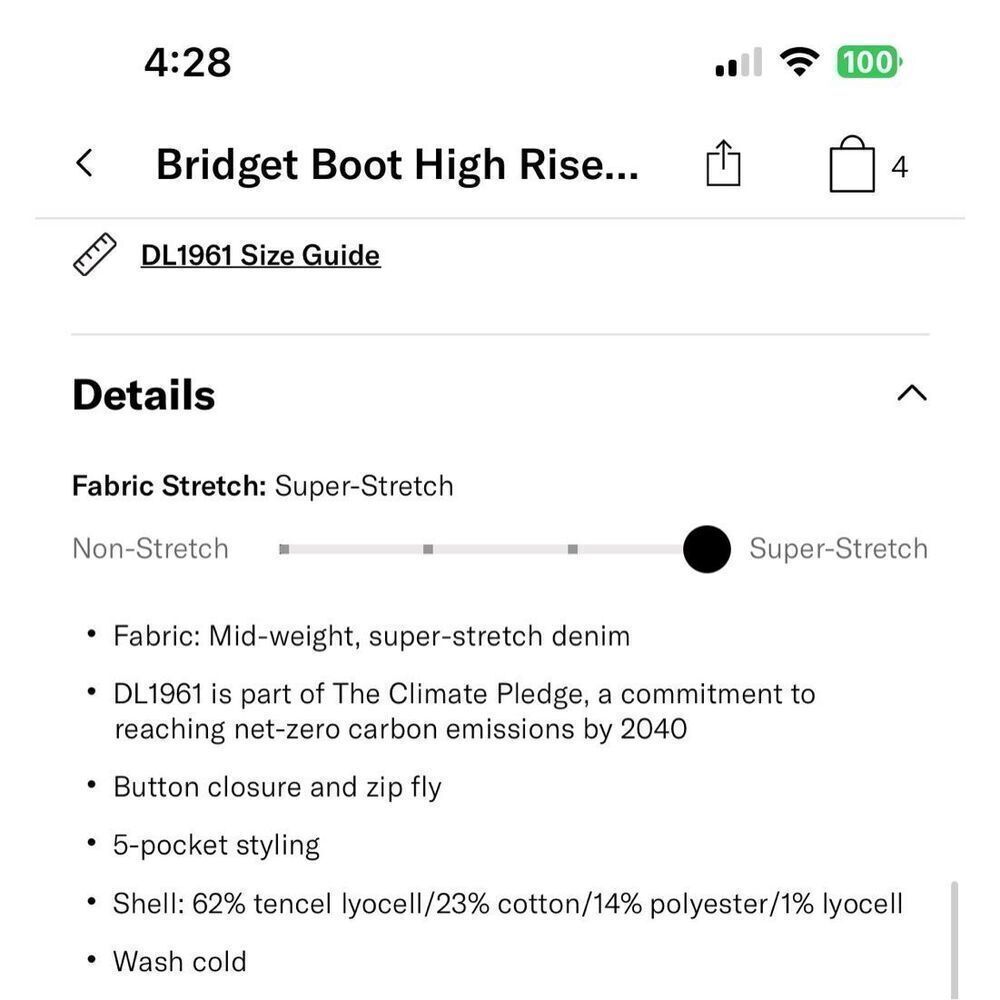Tap the chevron above the Details content
This screenshot has height=1000, width=1000.
911,393
